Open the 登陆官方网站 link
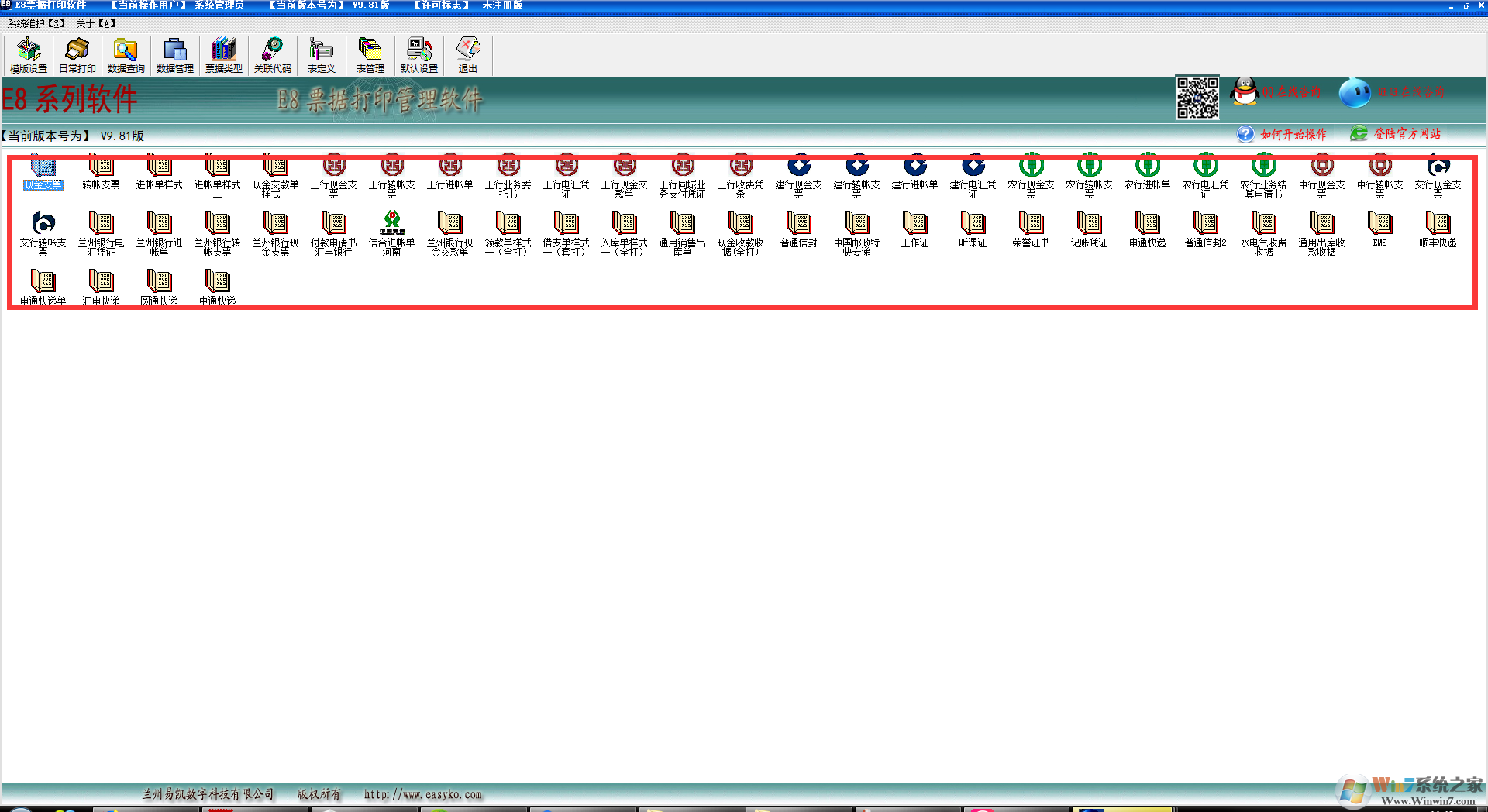The height and width of the screenshot is (812, 1488). [x=1395, y=134]
